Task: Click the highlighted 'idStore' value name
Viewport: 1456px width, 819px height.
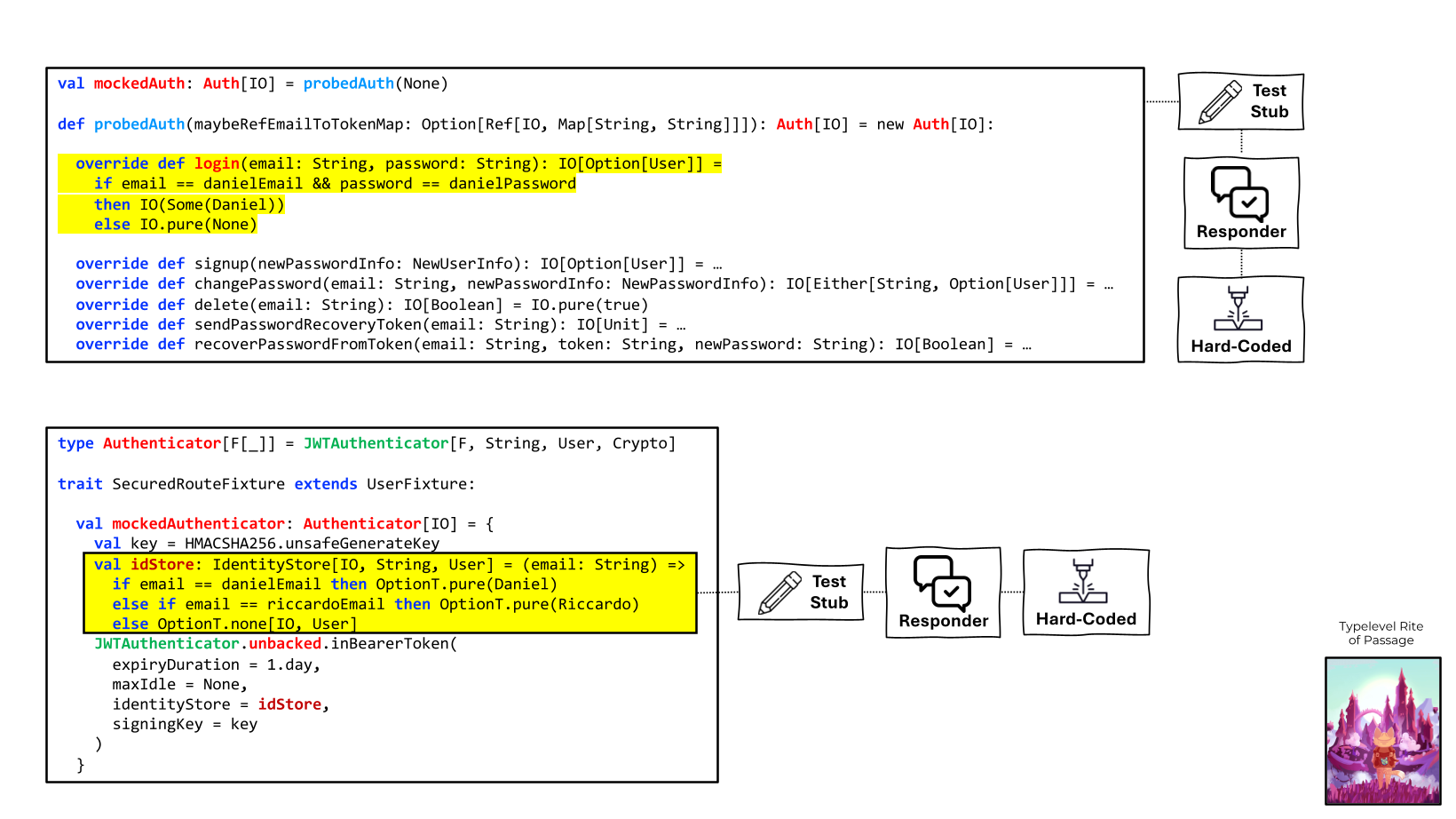Action: pos(162,565)
